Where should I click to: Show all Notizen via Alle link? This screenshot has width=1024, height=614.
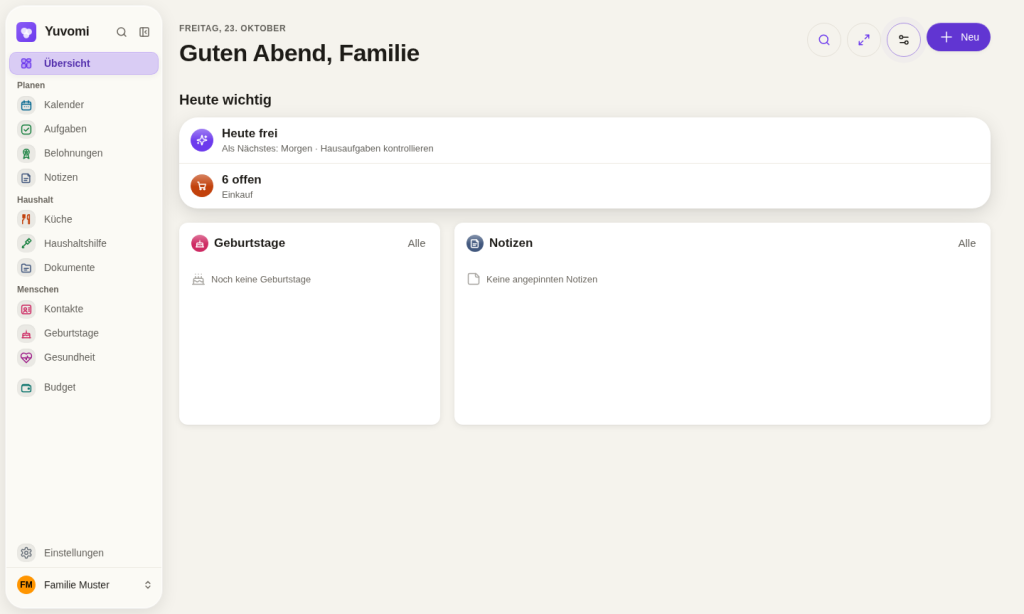(x=967, y=243)
